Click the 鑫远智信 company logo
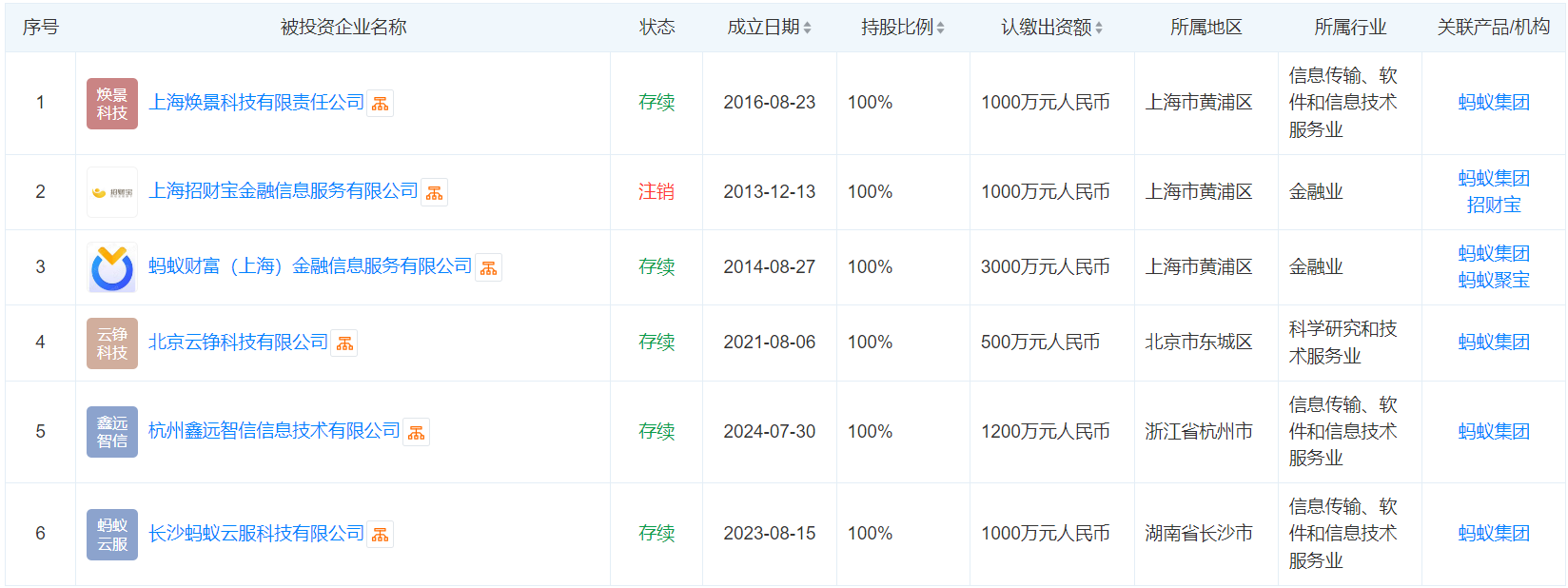The width and height of the screenshot is (1568, 588). (112, 432)
